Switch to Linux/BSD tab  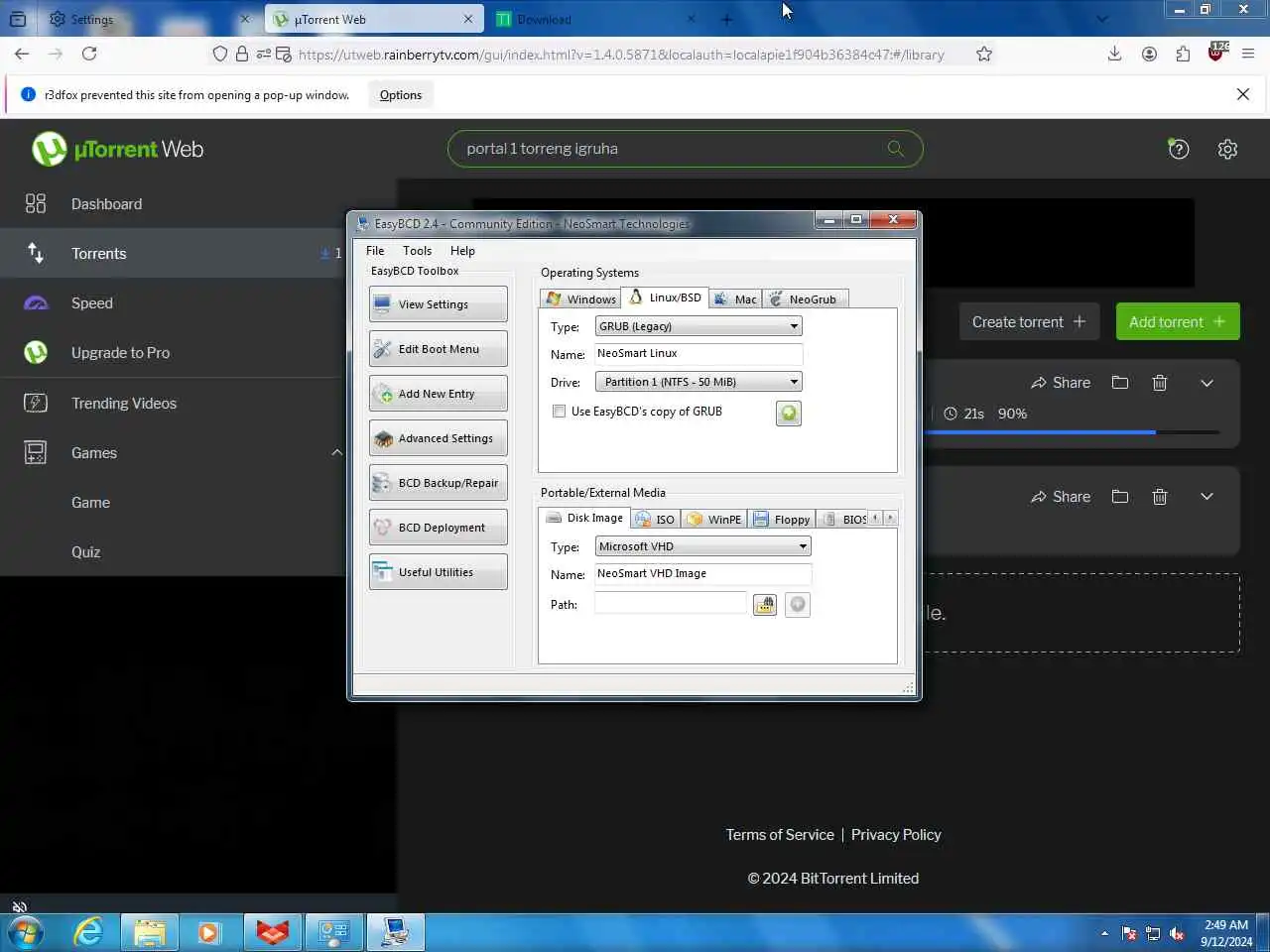click(x=665, y=297)
